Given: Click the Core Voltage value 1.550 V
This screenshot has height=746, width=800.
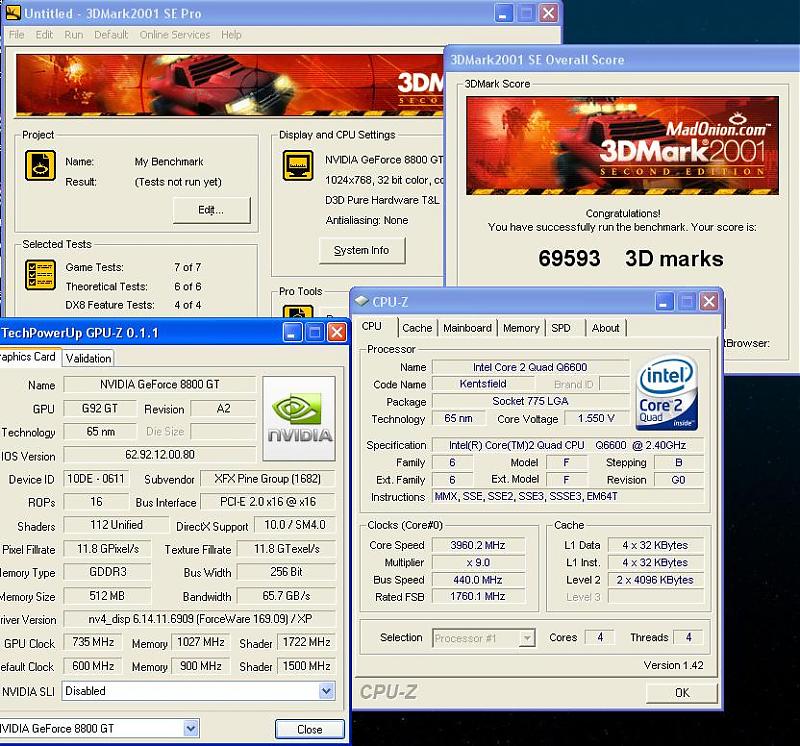Looking at the screenshot, I should click(x=596, y=418).
